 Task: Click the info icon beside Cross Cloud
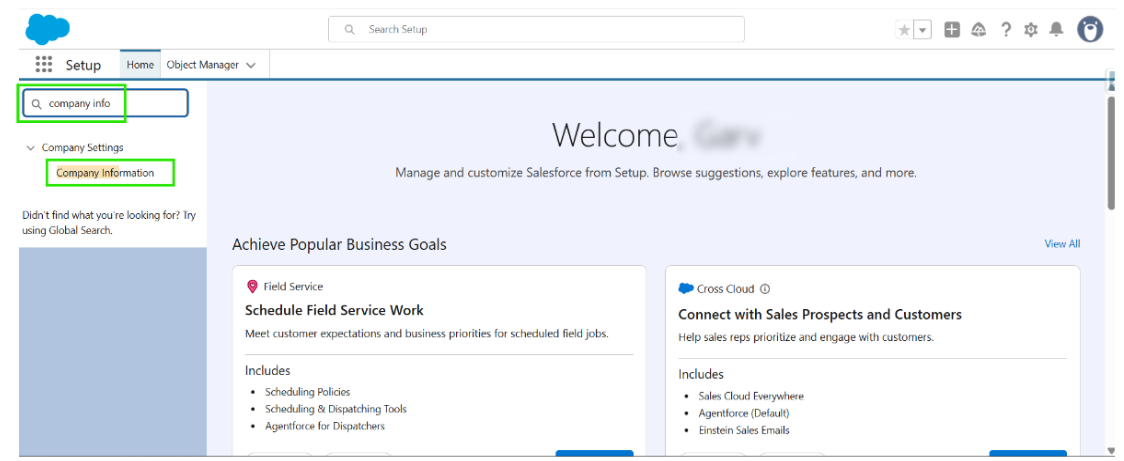765,289
